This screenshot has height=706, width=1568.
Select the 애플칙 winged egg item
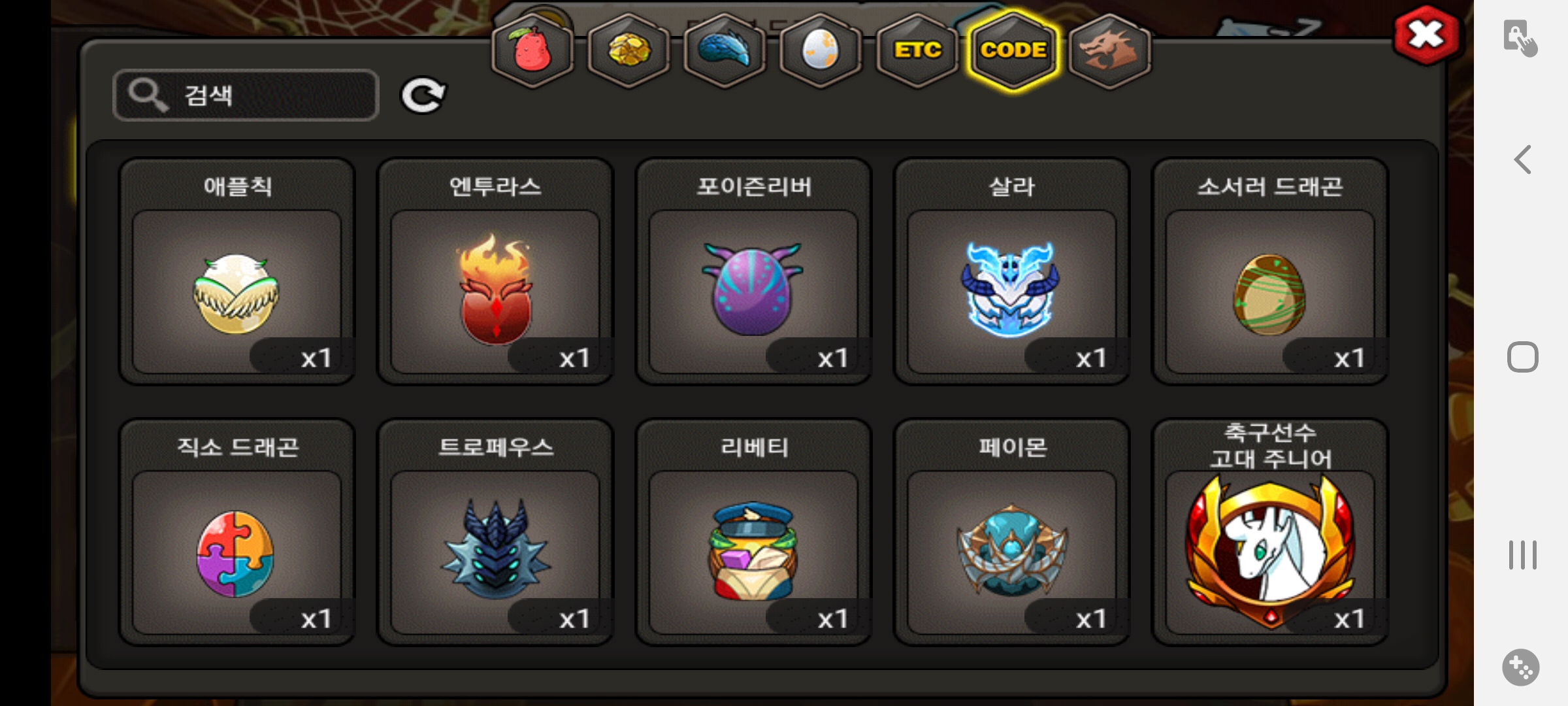coord(237,271)
